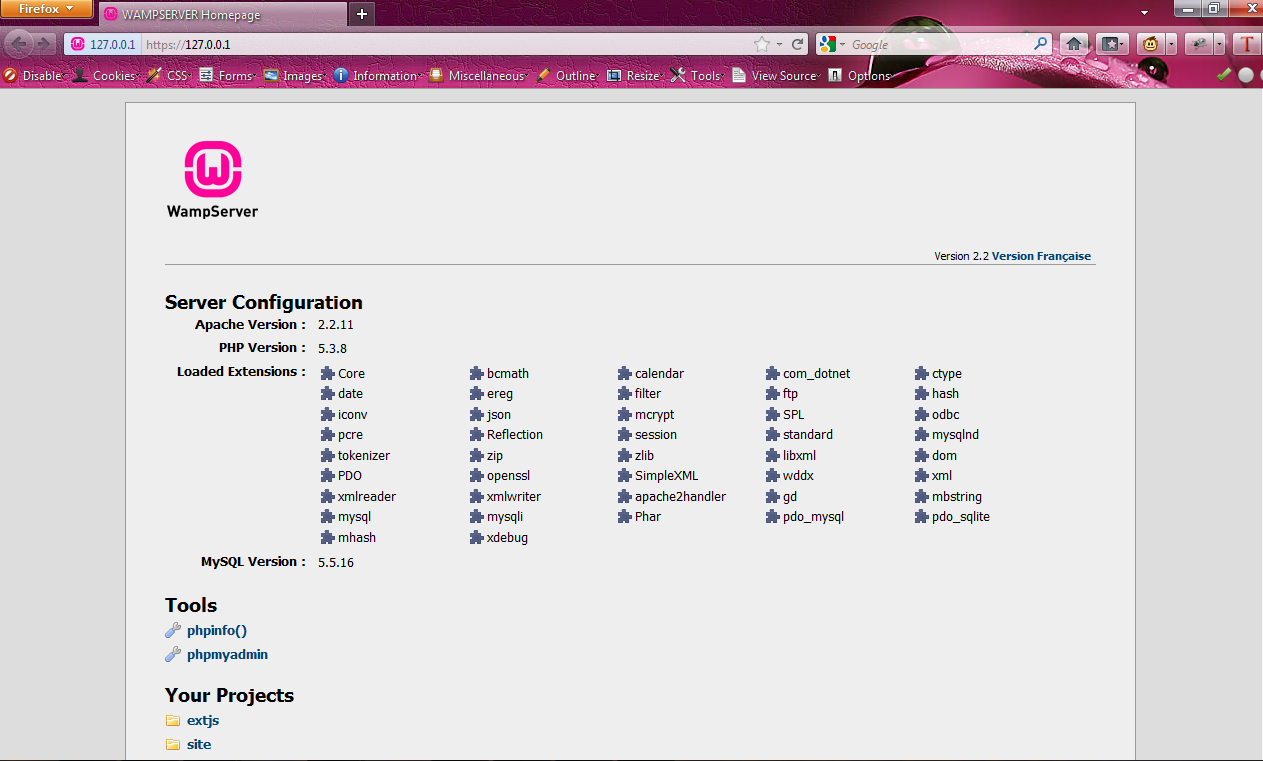Expand the Greasemonkey dropdown arrow
The image size is (1263, 761).
pyautogui.click(x=1171, y=44)
